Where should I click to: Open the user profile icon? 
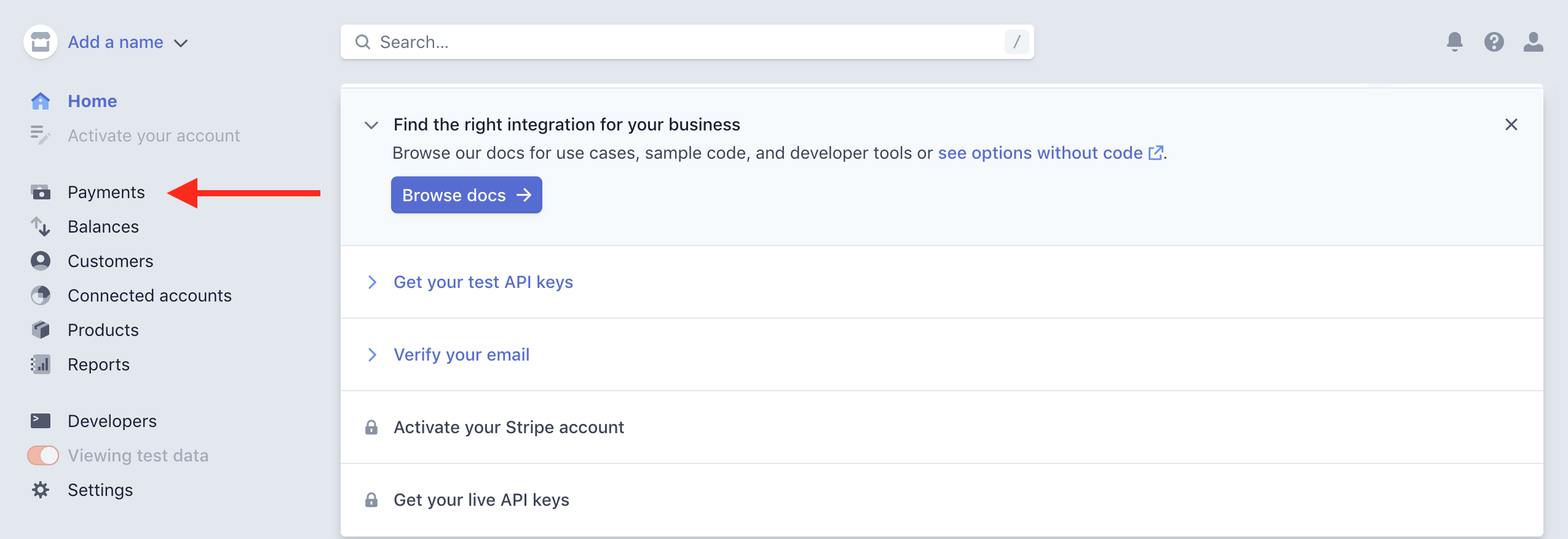(x=1533, y=42)
